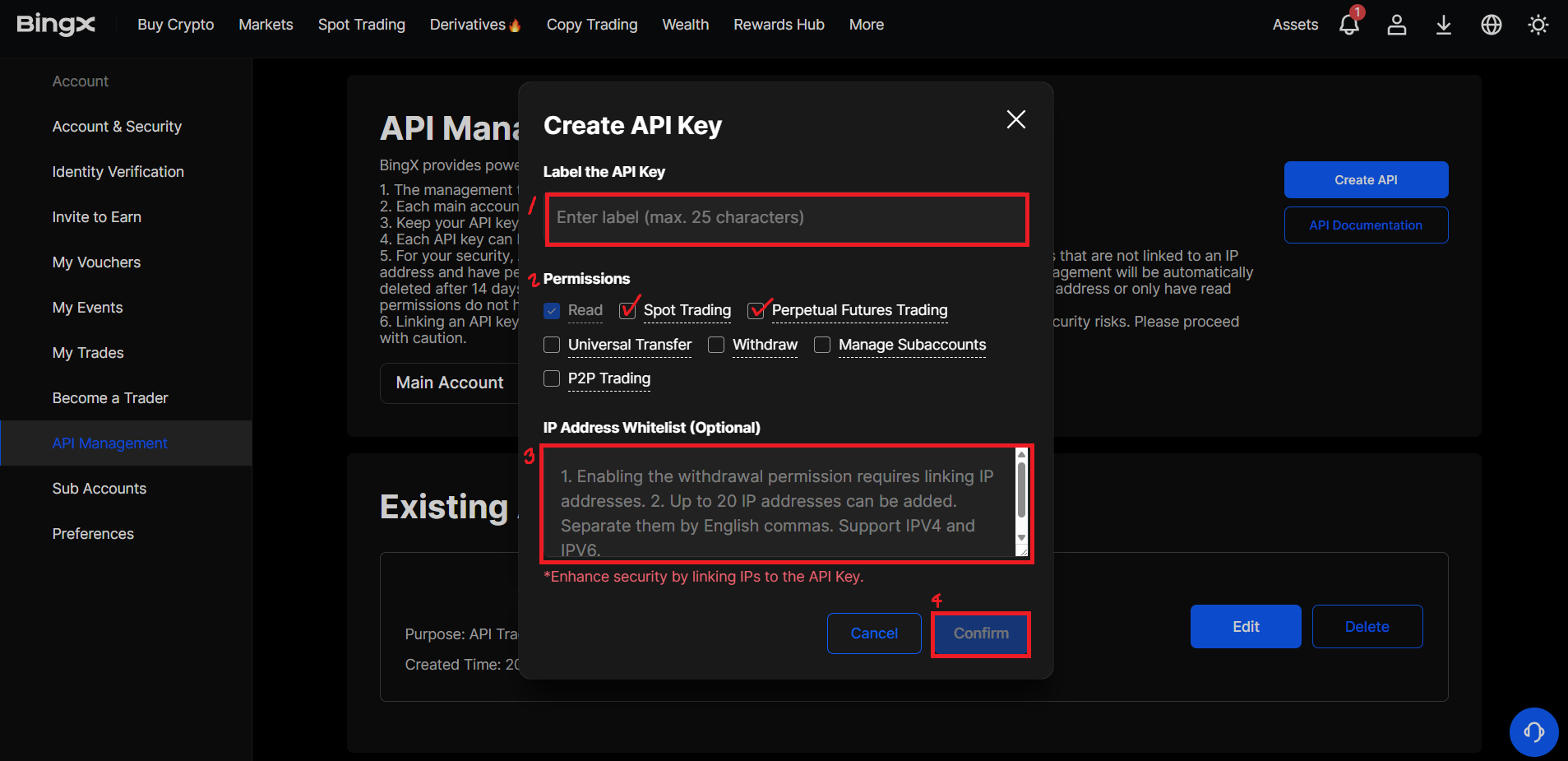This screenshot has width=1568, height=761.
Task: Open the API Documentation link
Action: (1365, 225)
